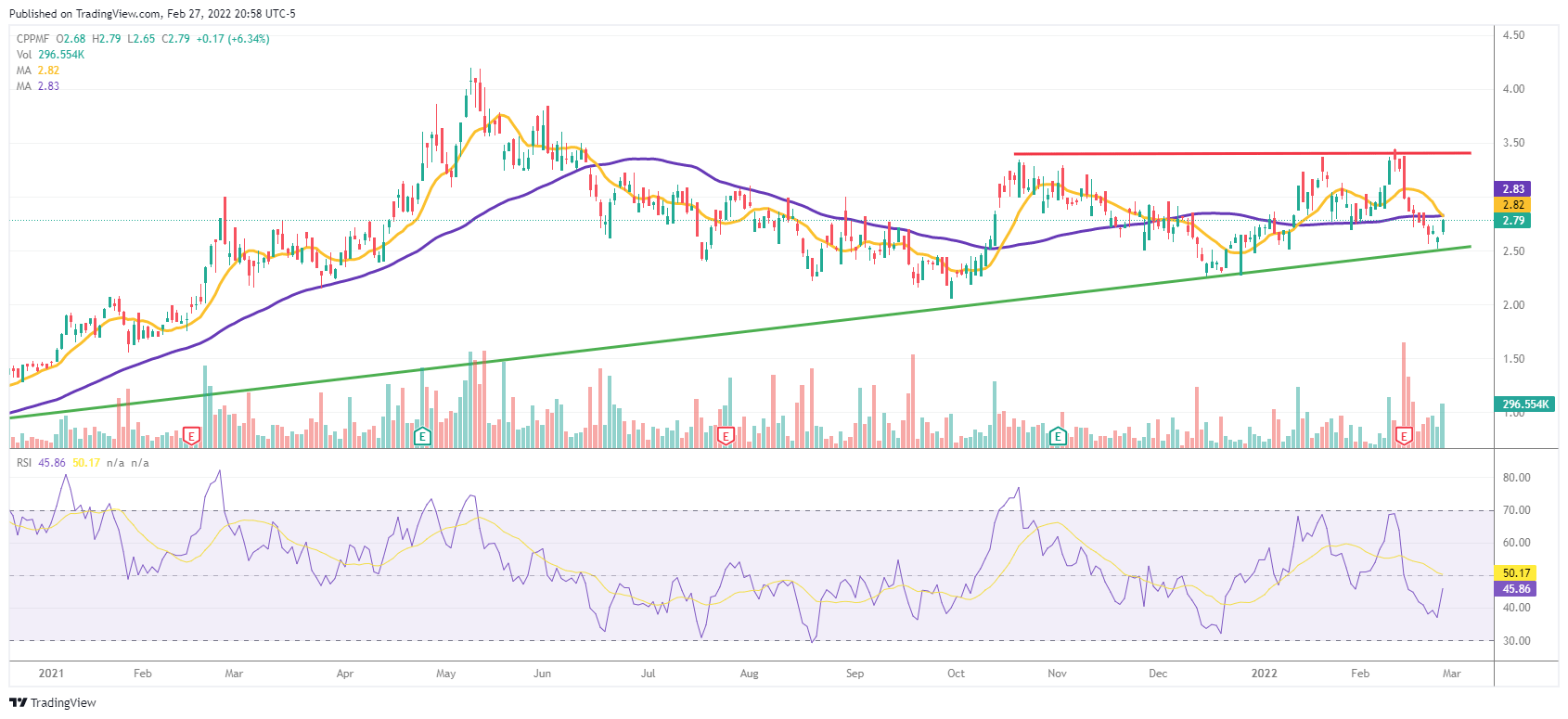Click the Oct label on the time axis
1568x719 pixels.
pyautogui.click(x=957, y=674)
